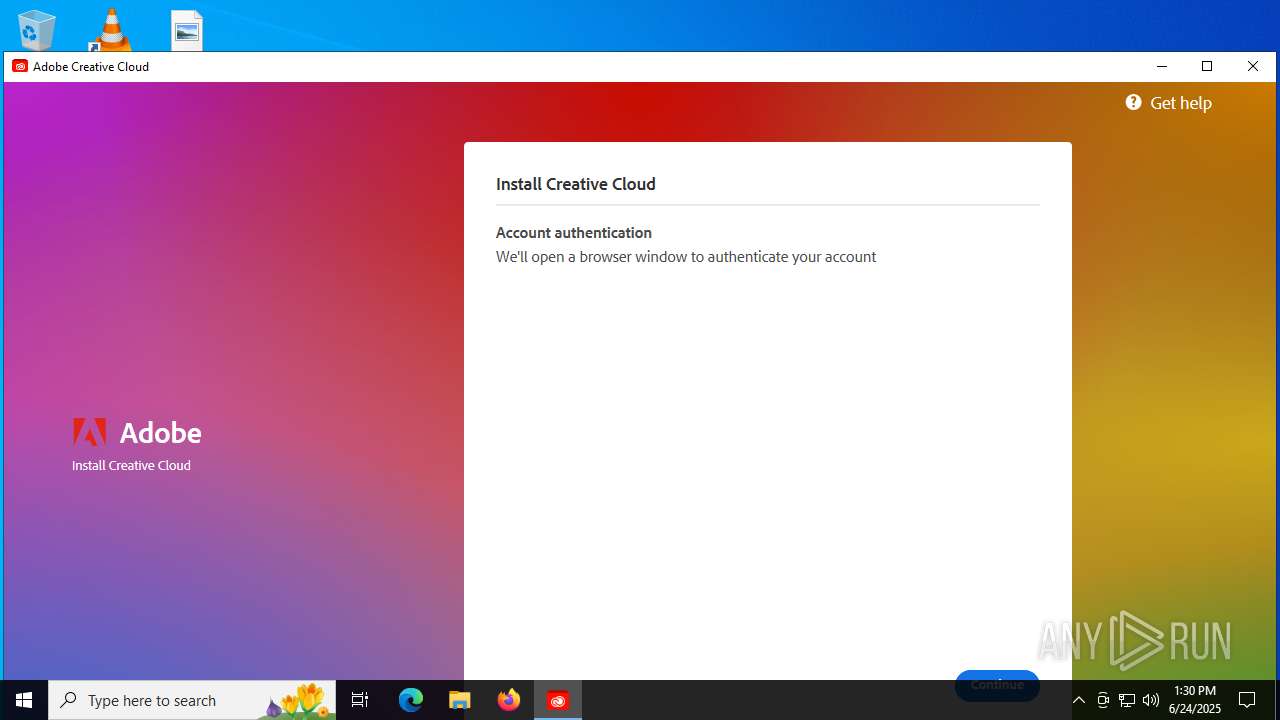This screenshot has width=1280, height=720.
Task: Click the "Account authentication" text
Action: pyautogui.click(x=574, y=232)
